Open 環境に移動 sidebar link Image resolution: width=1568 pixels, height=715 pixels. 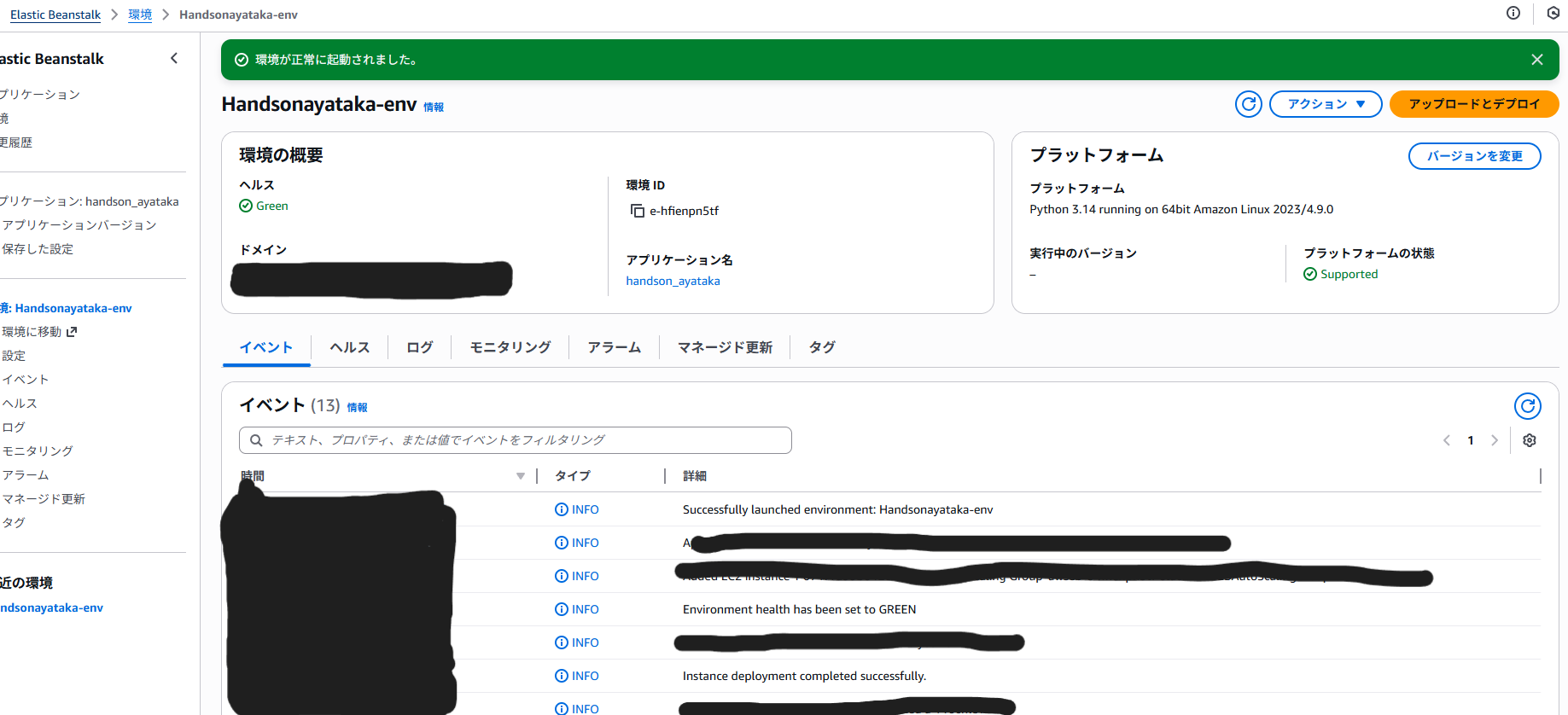click(x=32, y=332)
